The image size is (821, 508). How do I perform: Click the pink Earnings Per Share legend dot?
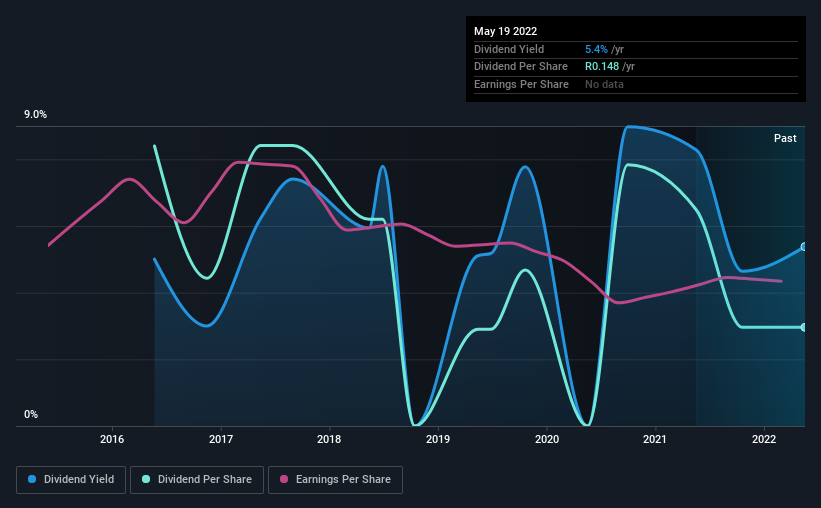pos(284,479)
